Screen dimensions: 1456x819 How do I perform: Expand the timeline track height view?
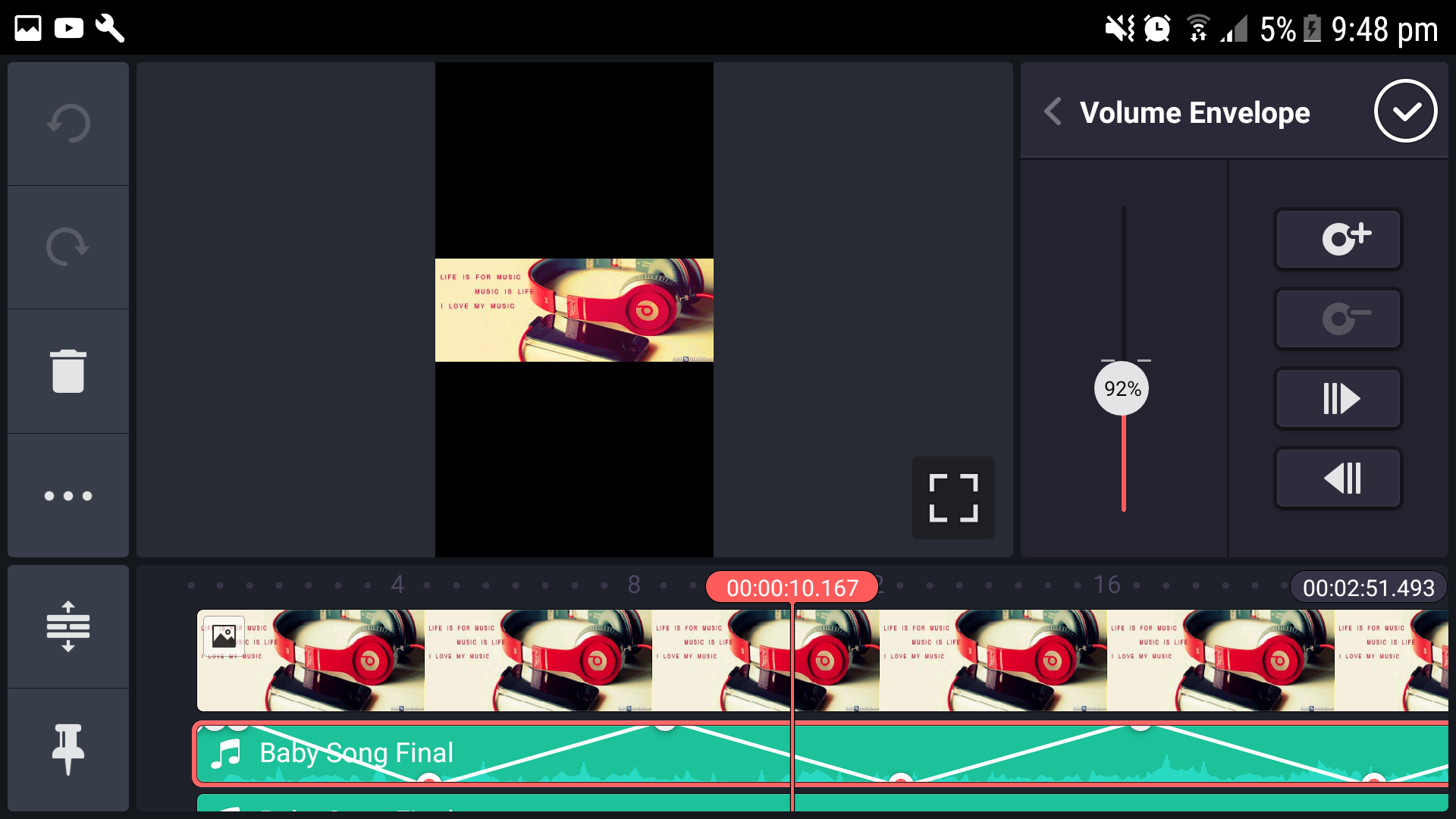(x=68, y=626)
